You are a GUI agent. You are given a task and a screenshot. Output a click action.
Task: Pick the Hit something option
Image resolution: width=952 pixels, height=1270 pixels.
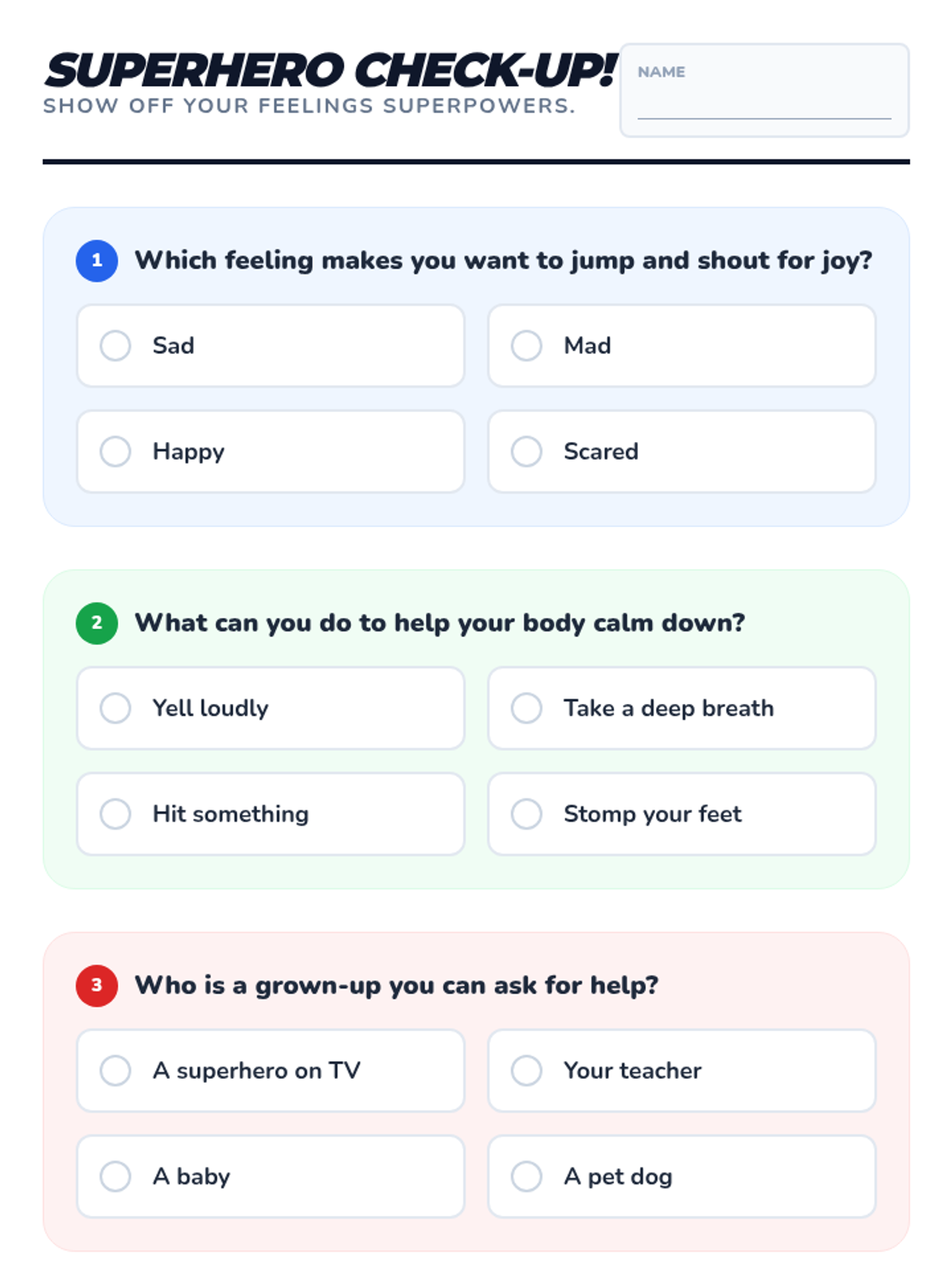tap(116, 814)
